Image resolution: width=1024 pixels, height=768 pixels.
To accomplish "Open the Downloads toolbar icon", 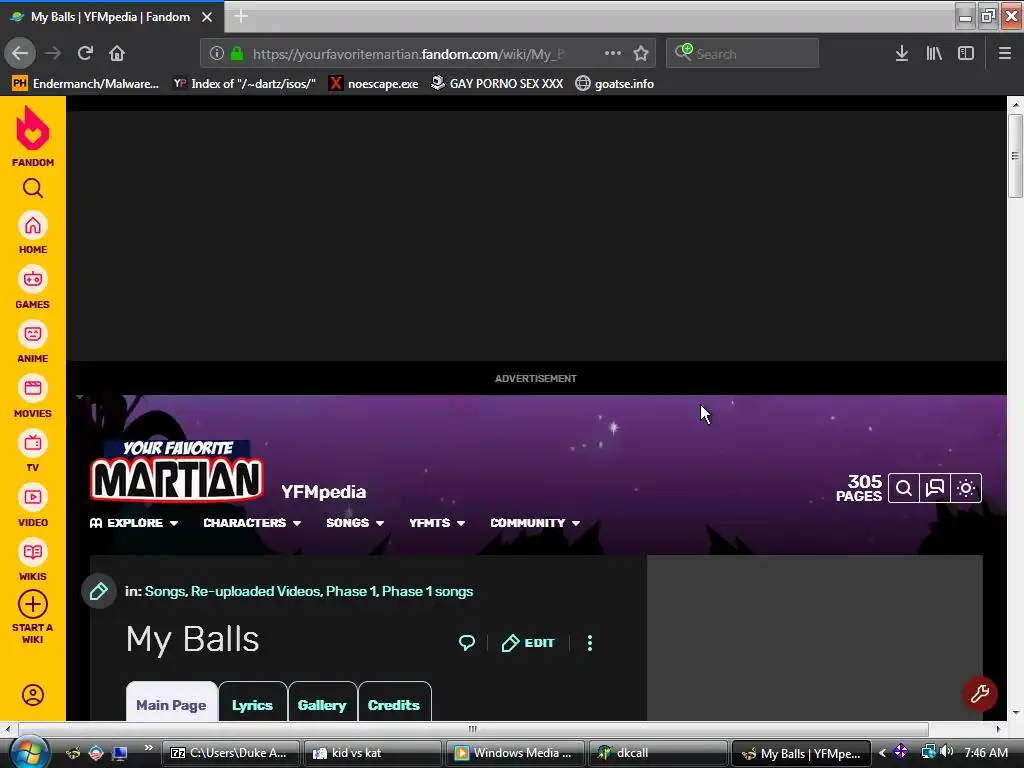I will point(902,54).
